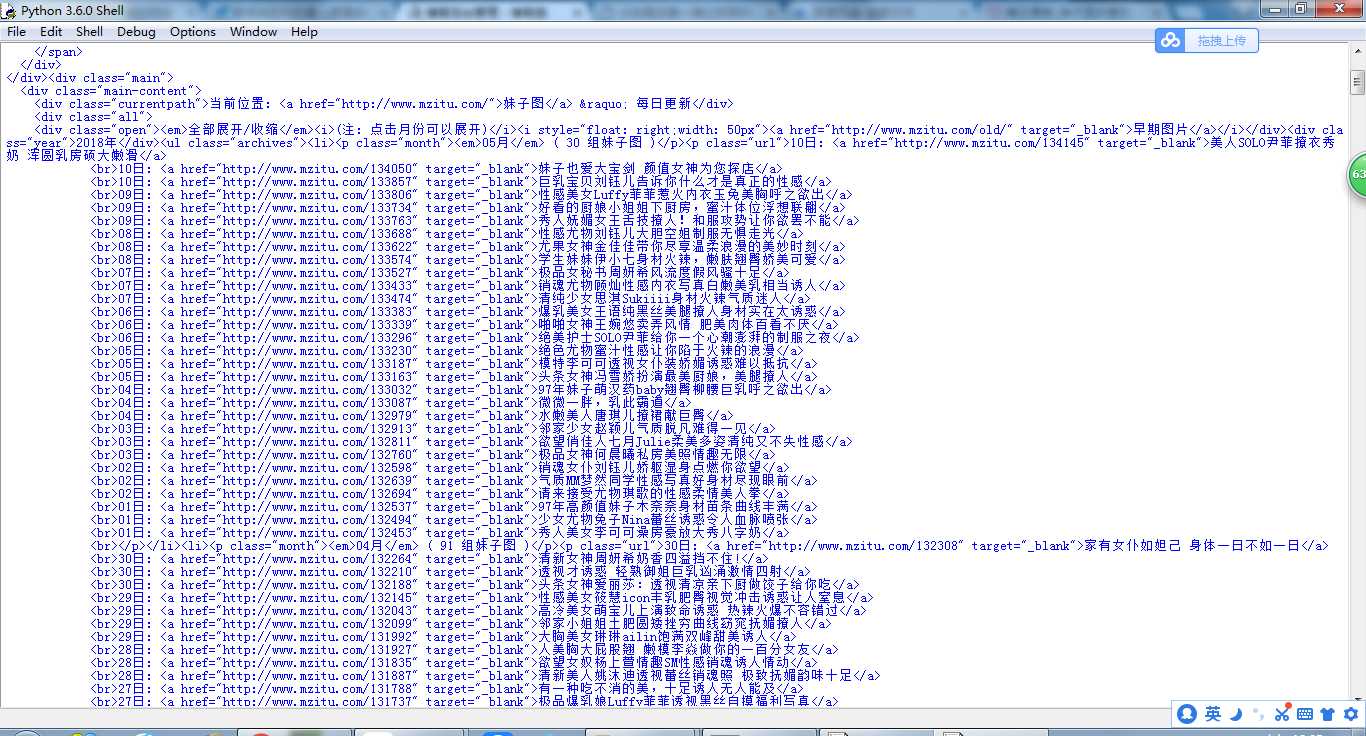Click URL text ending 133734
This screenshot has height=736, width=1366.
click(317, 208)
